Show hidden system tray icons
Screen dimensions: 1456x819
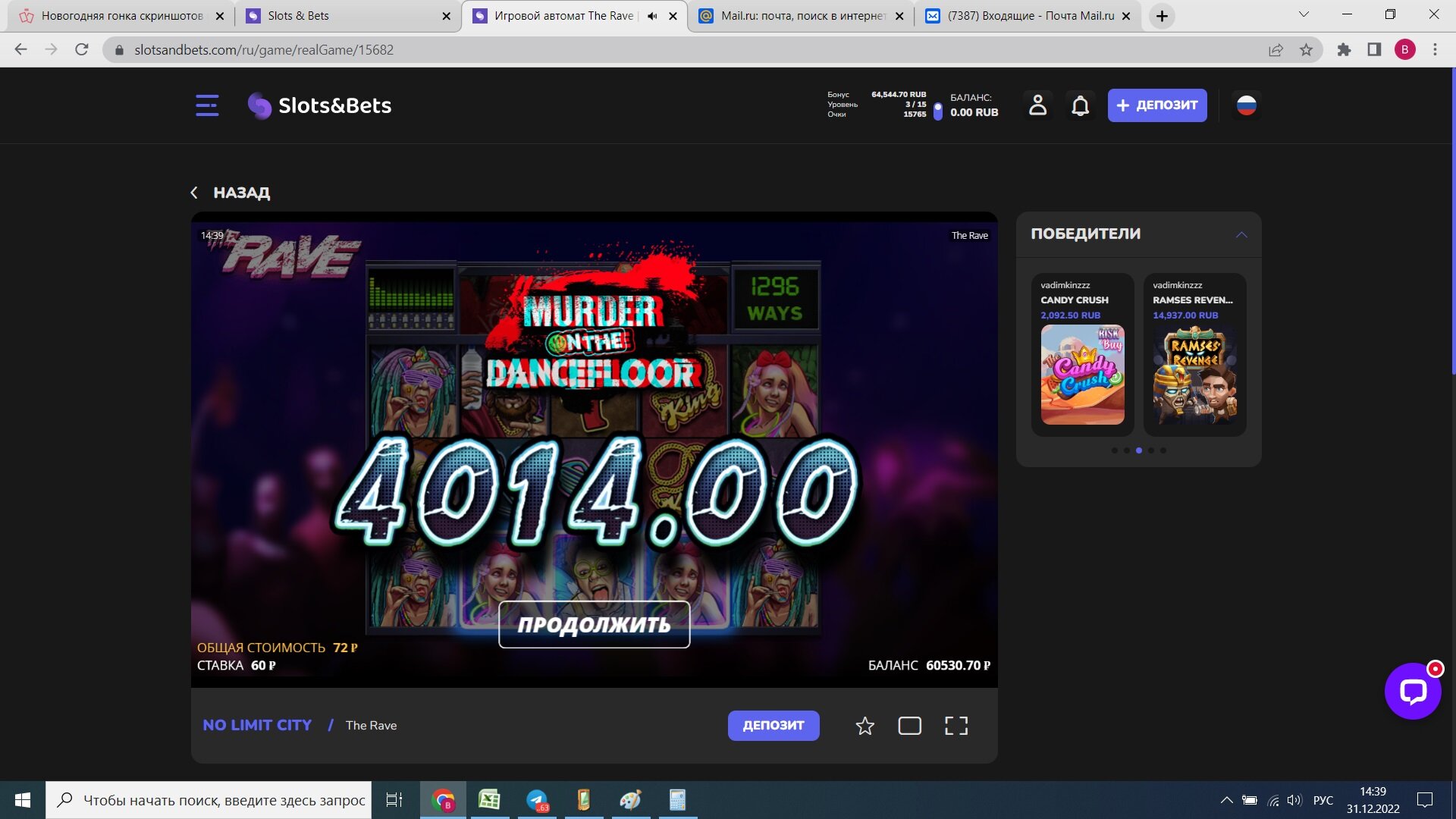click(1226, 800)
